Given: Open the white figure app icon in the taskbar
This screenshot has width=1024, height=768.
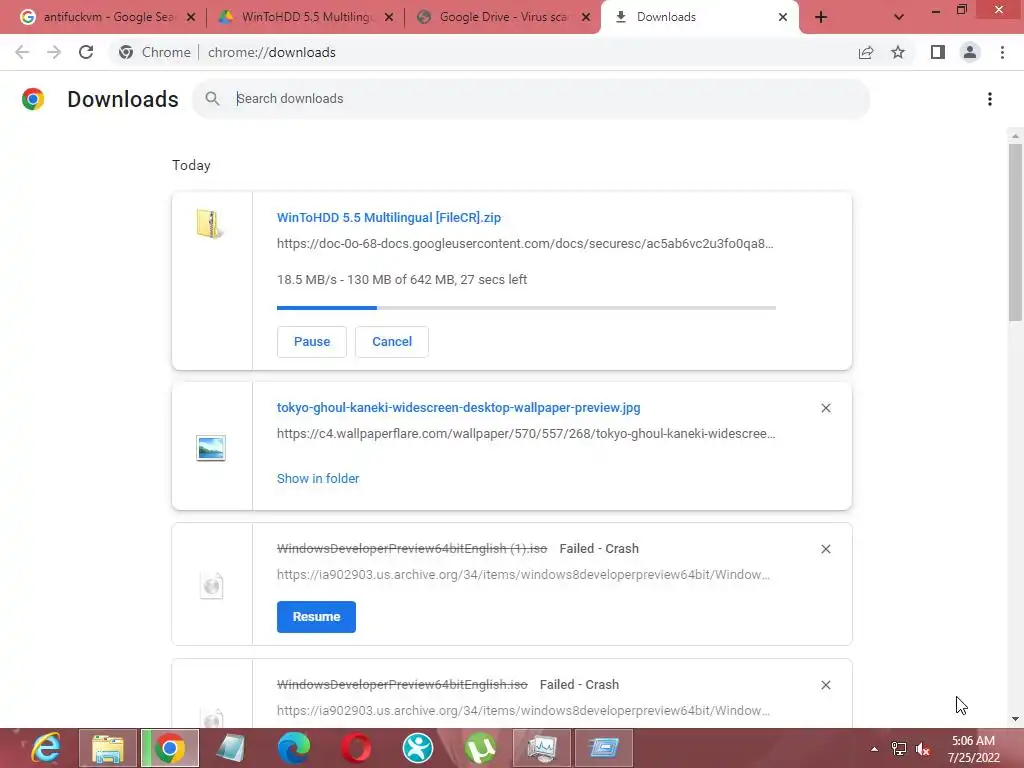Looking at the screenshot, I should [418, 748].
